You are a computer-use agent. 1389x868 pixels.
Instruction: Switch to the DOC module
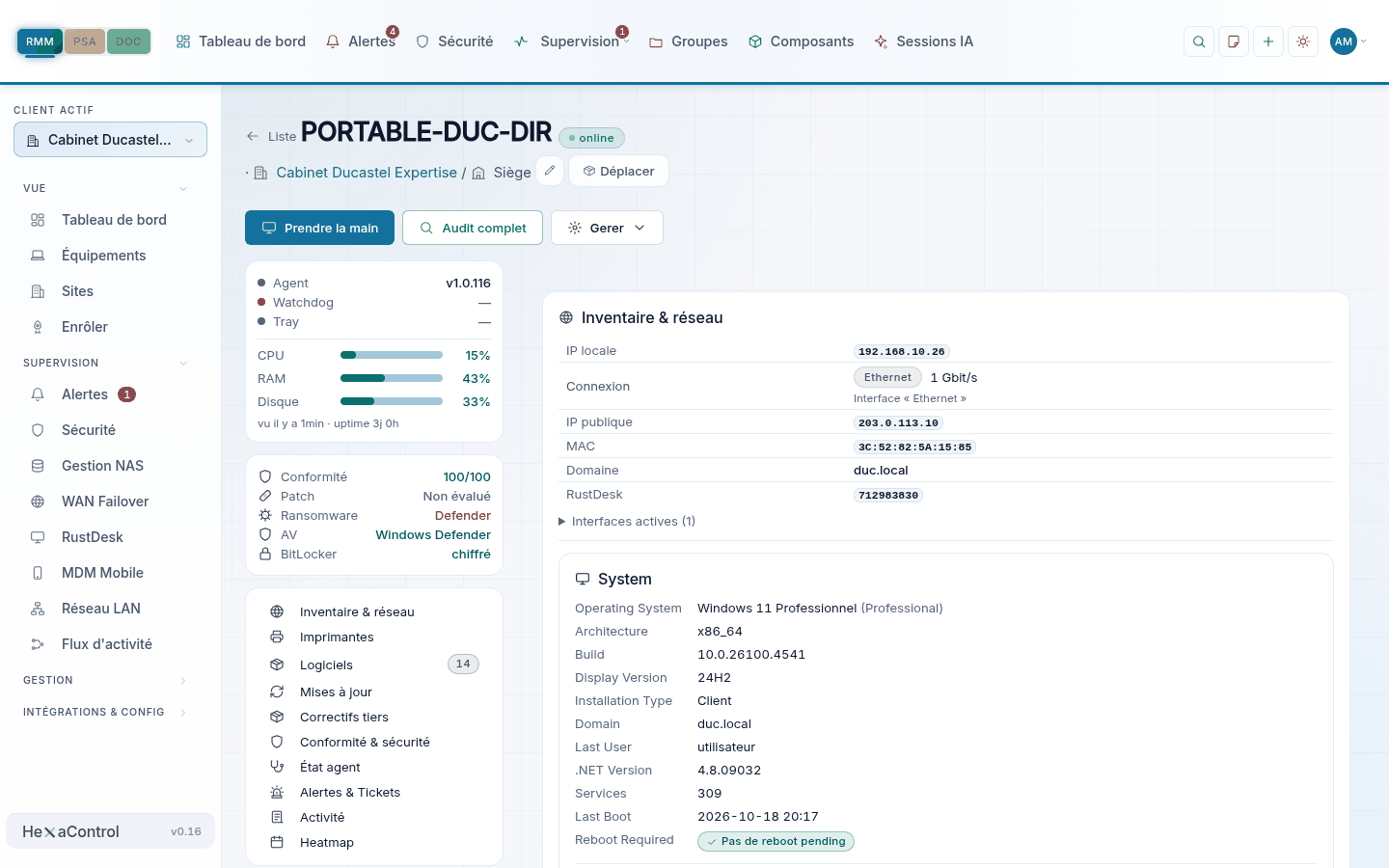tap(128, 41)
